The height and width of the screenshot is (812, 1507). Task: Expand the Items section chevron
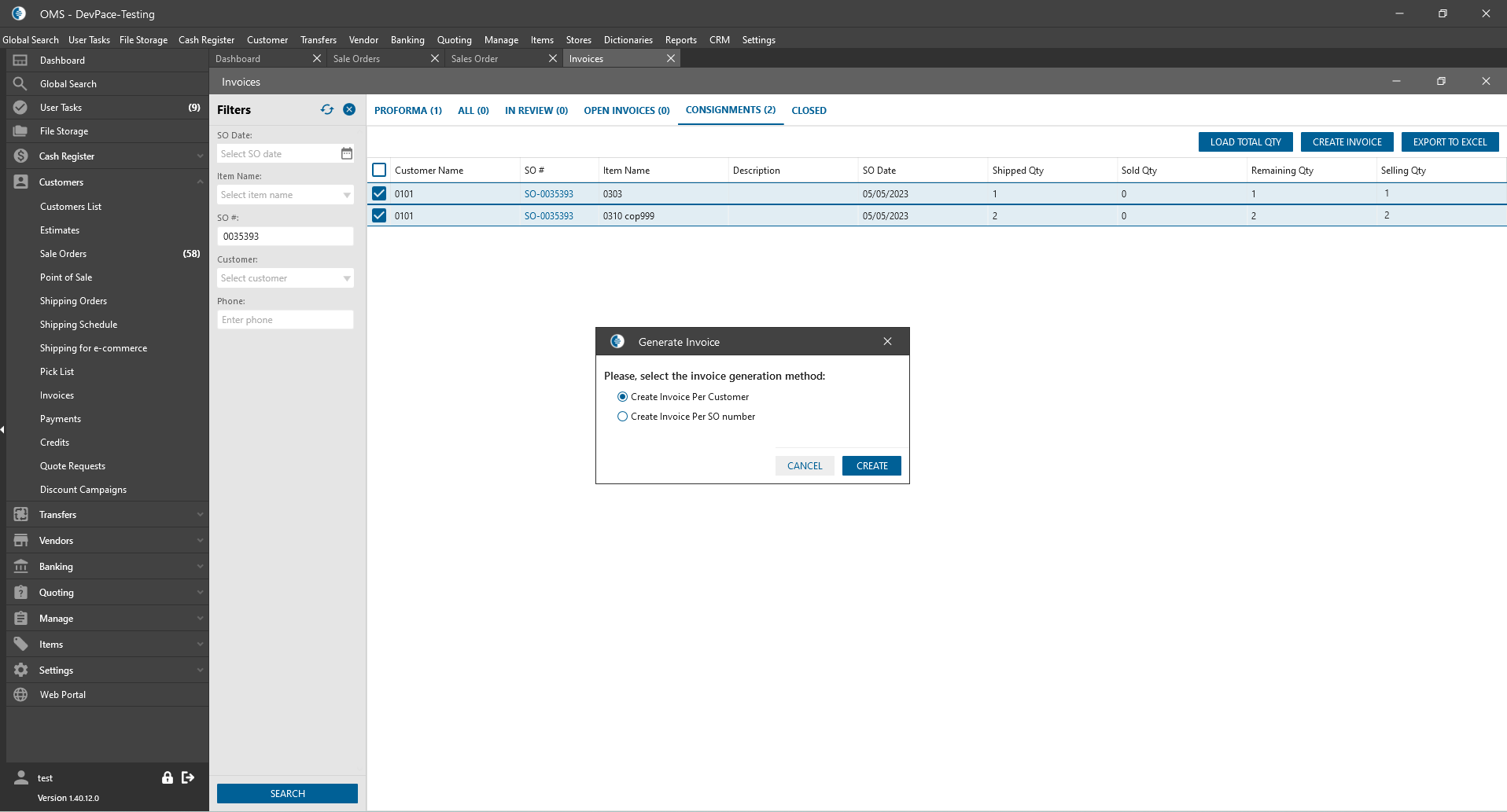[200, 645]
